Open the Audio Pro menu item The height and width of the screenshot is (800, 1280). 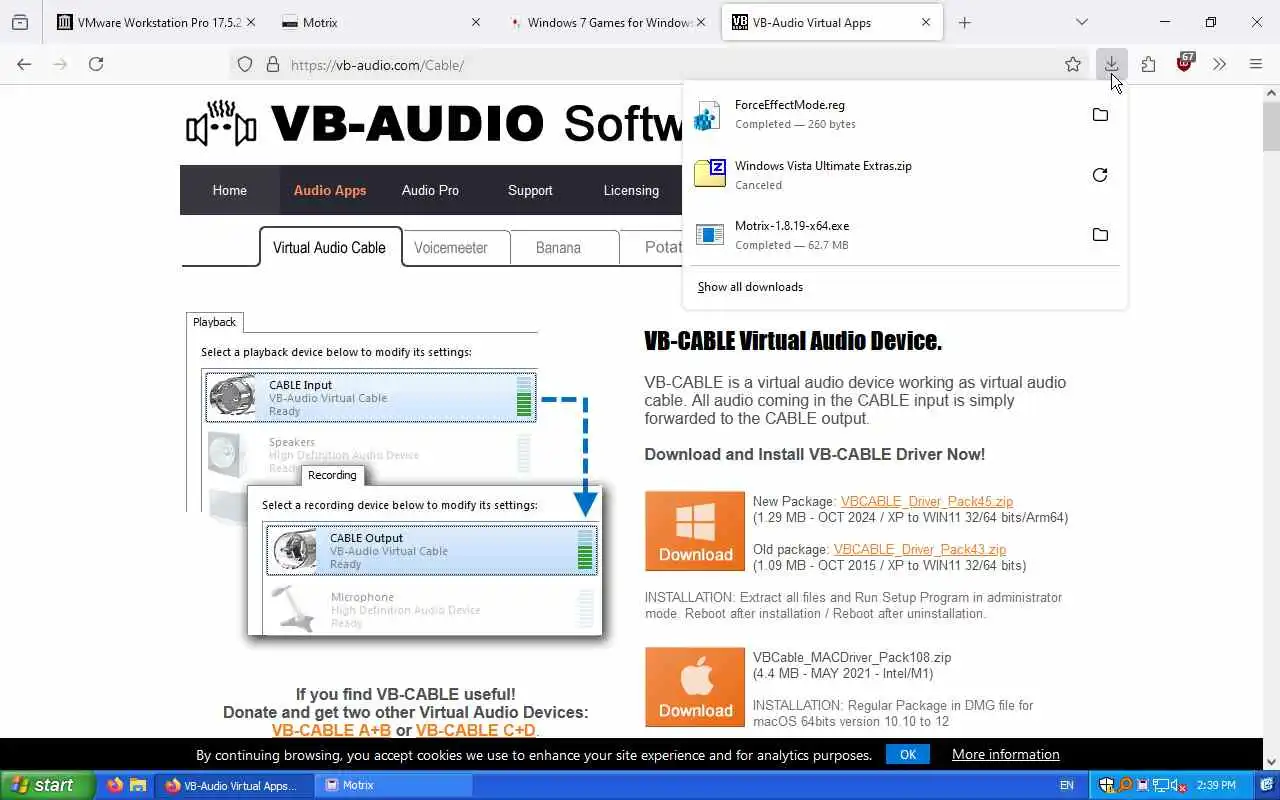coord(430,190)
